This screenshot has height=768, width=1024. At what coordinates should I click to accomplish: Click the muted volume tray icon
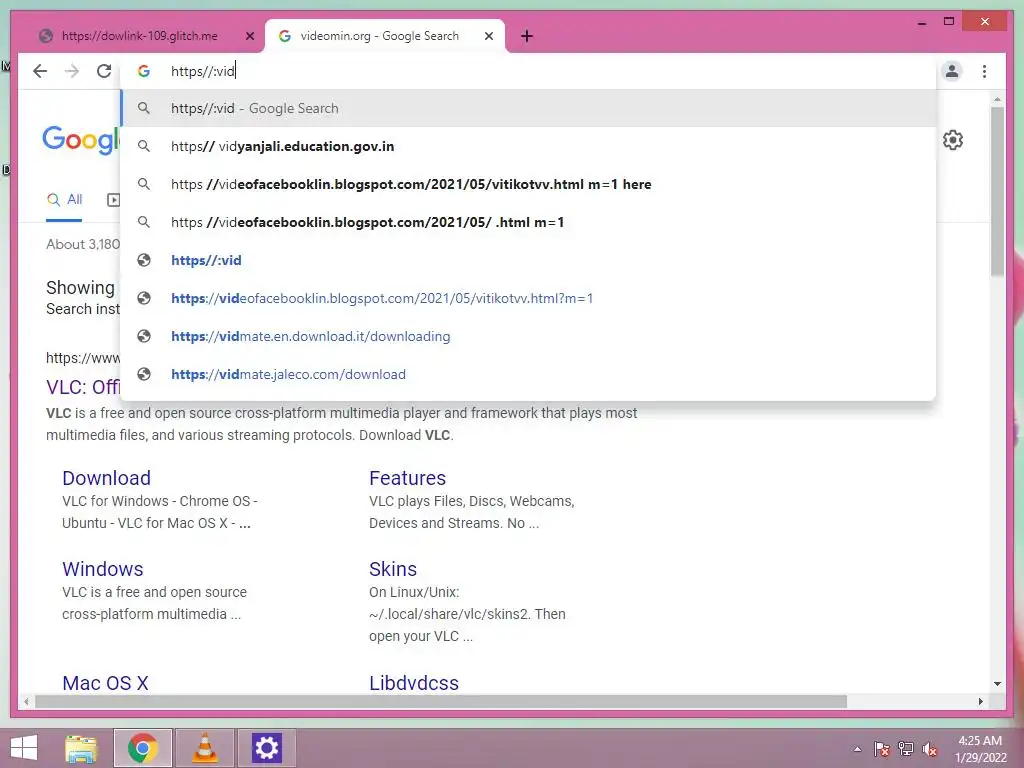coord(930,749)
